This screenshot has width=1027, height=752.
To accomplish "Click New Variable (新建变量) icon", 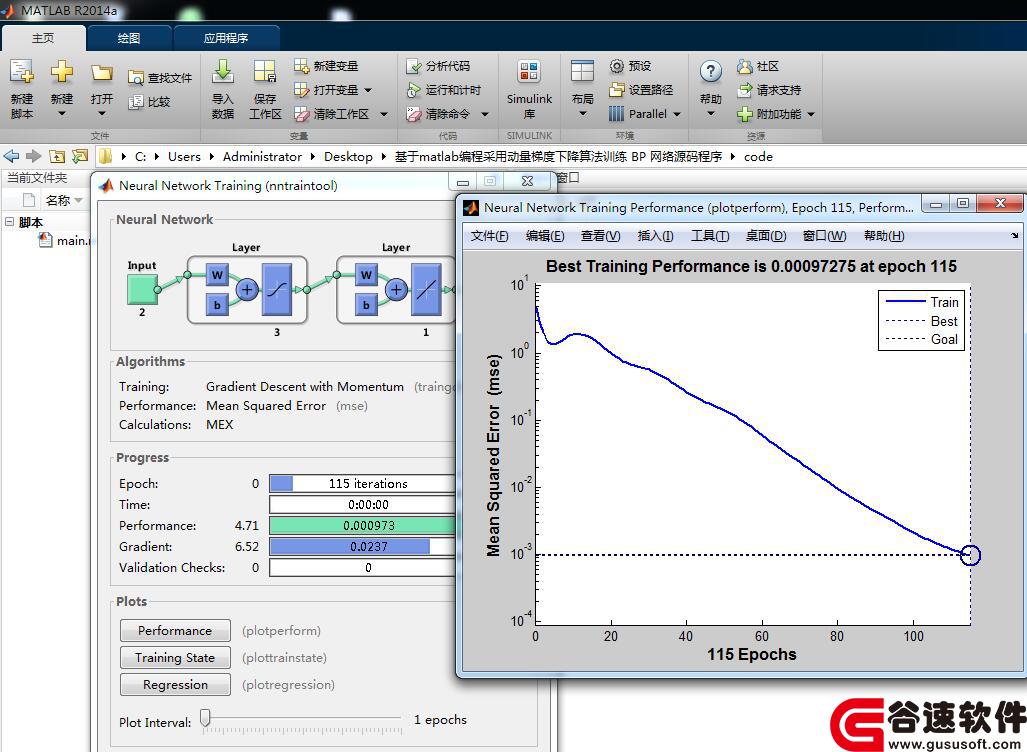I will (301, 66).
